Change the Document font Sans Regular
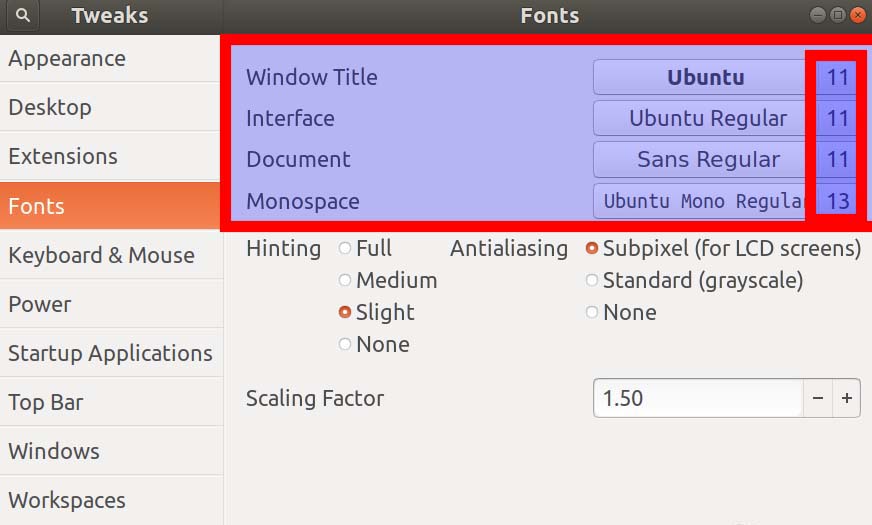872x525 pixels. [x=704, y=159]
